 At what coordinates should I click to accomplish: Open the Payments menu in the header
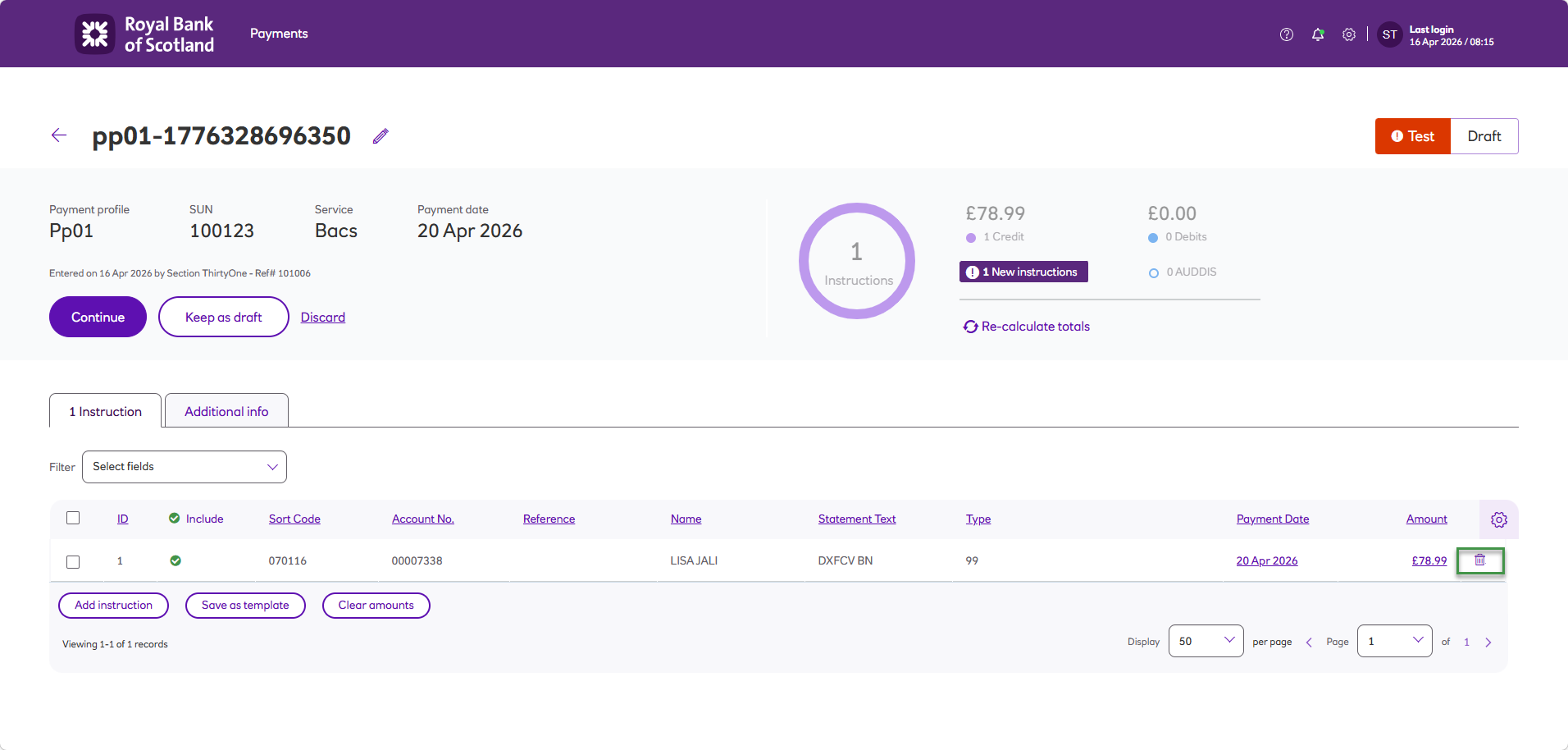tap(279, 34)
